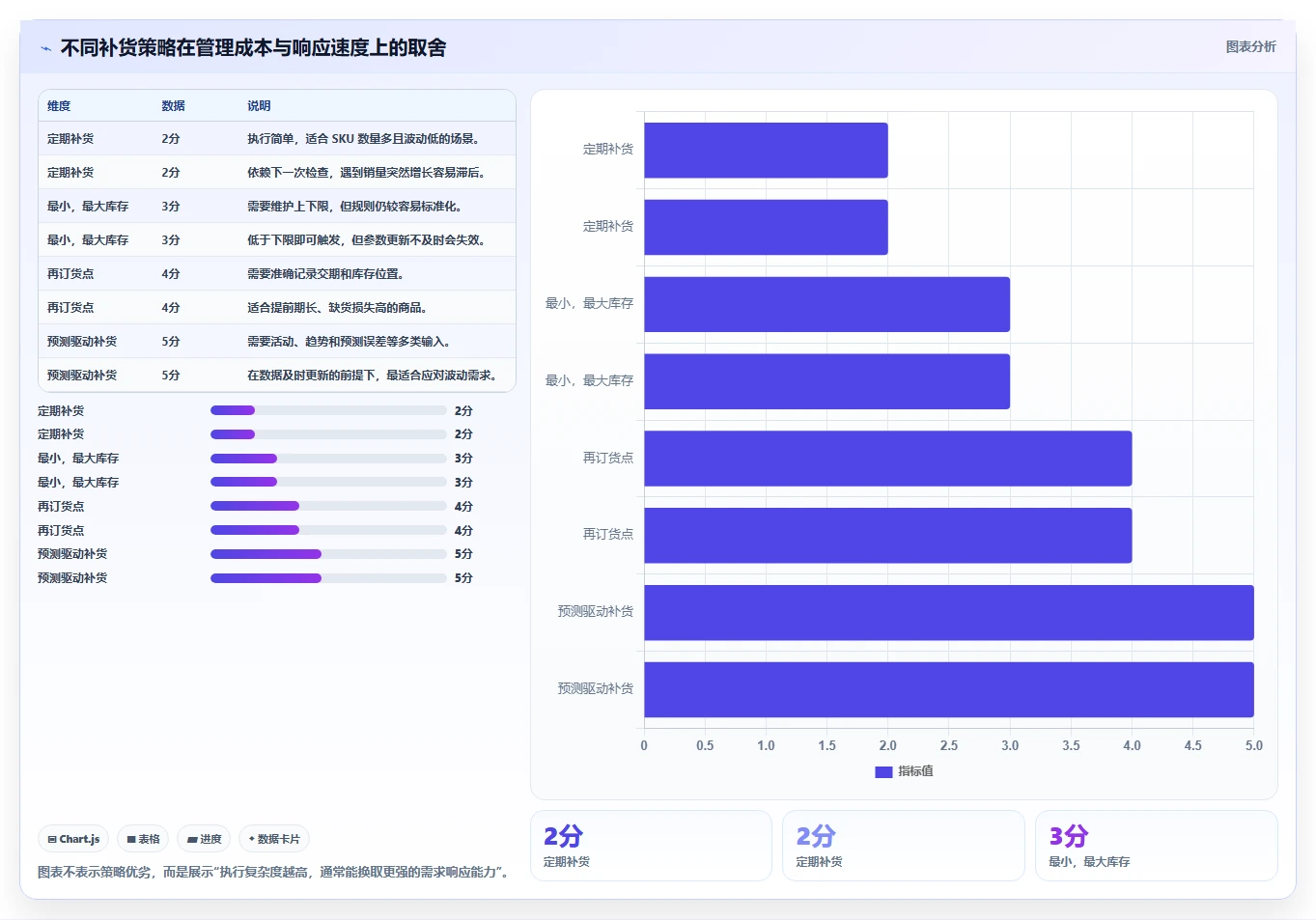Click the 进度 chip
The width and height of the screenshot is (1316, 920).
(204, 839)
